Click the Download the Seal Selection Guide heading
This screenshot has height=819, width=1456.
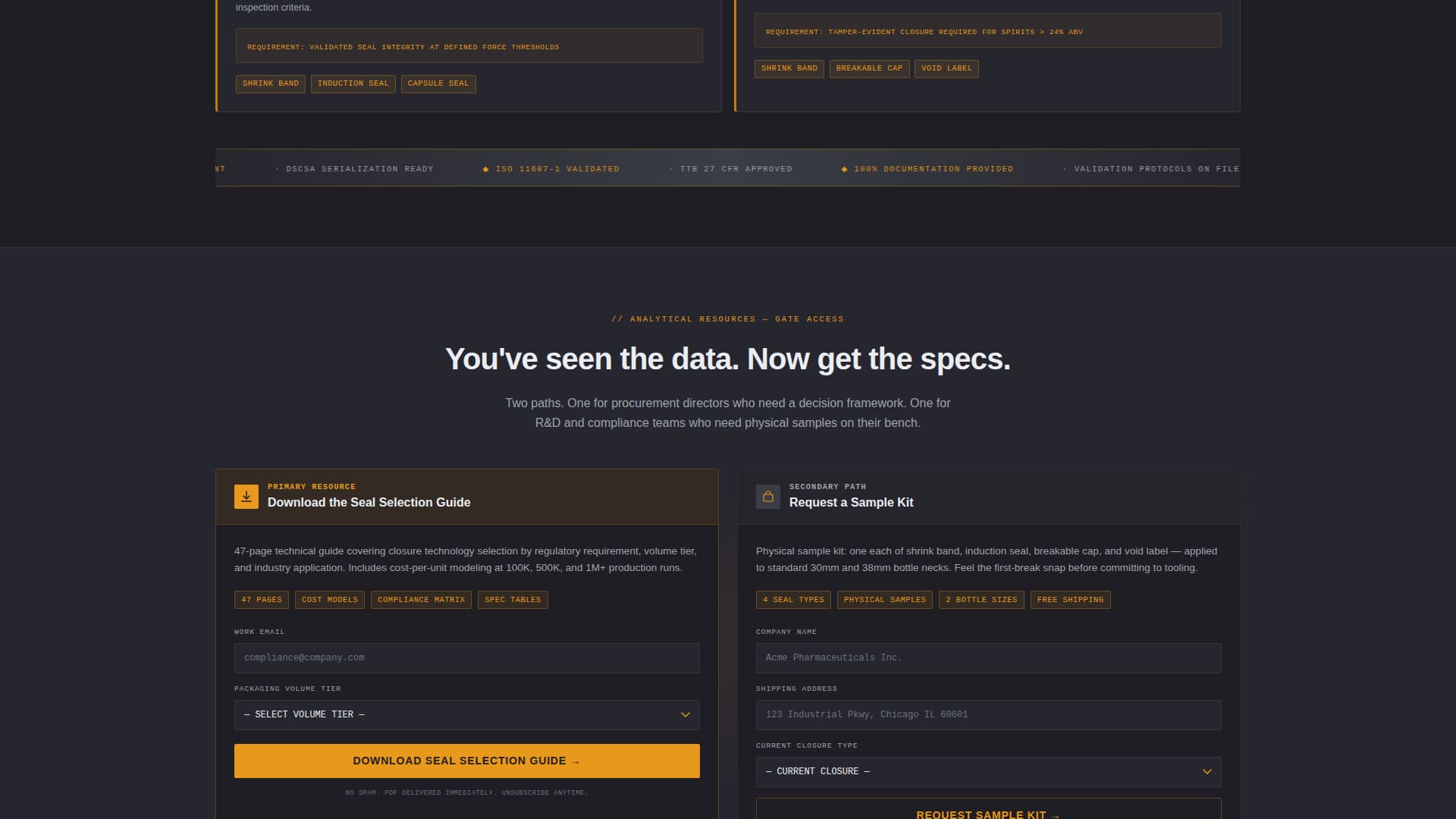pyautogui.click(x=369, y=503)
